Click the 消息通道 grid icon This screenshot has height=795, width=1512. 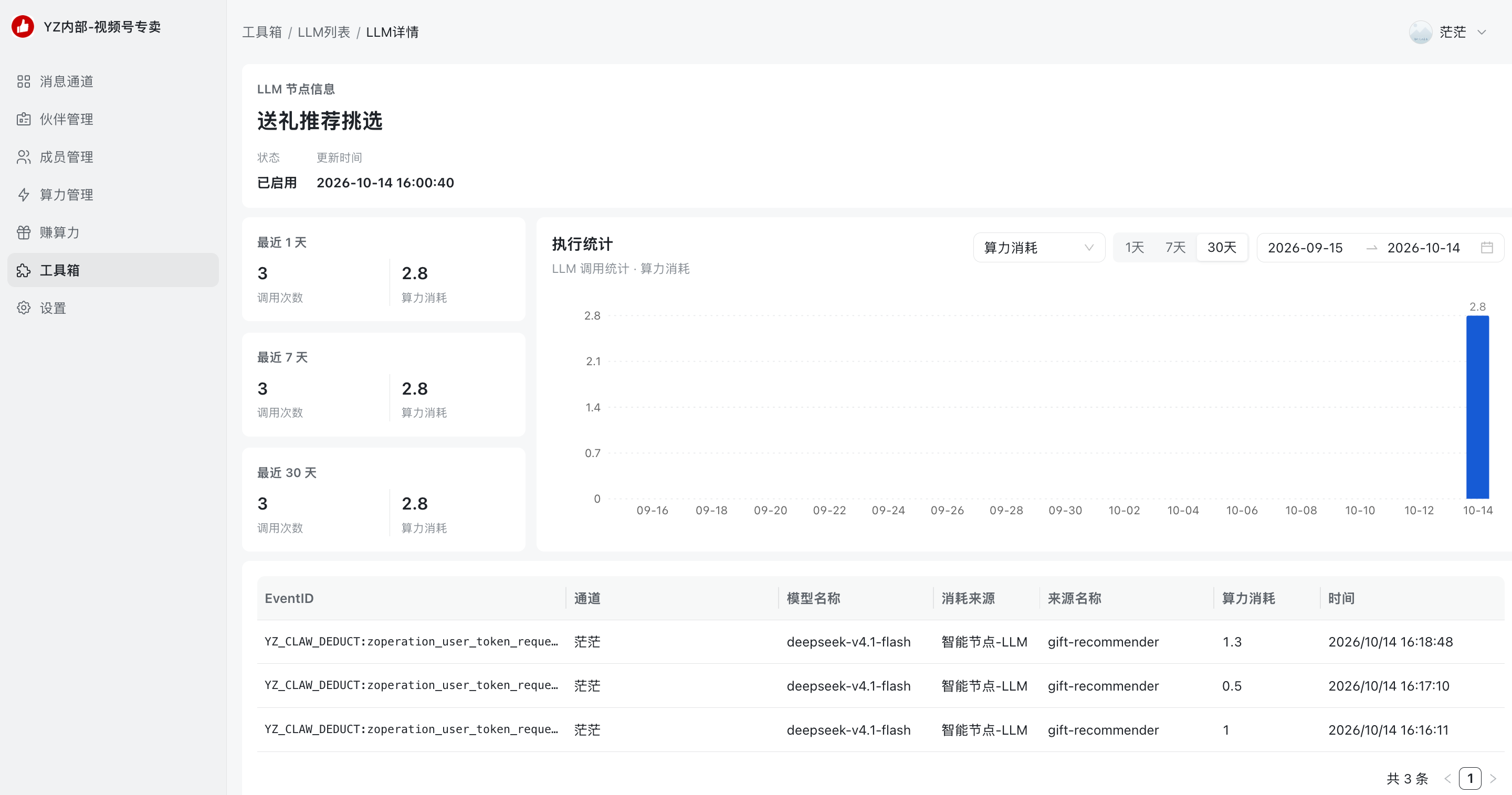click(24, 81)
